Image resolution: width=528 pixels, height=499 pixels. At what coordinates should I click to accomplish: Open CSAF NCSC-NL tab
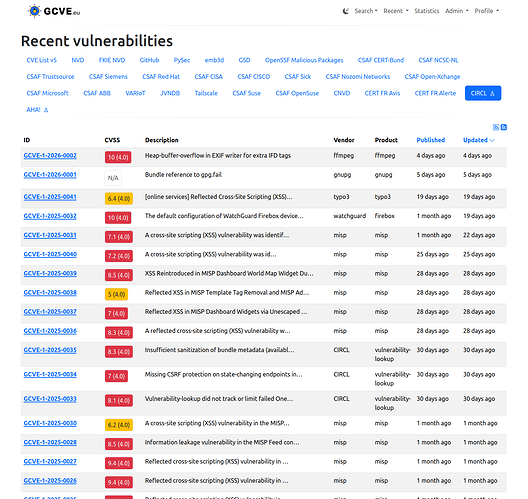438,60
